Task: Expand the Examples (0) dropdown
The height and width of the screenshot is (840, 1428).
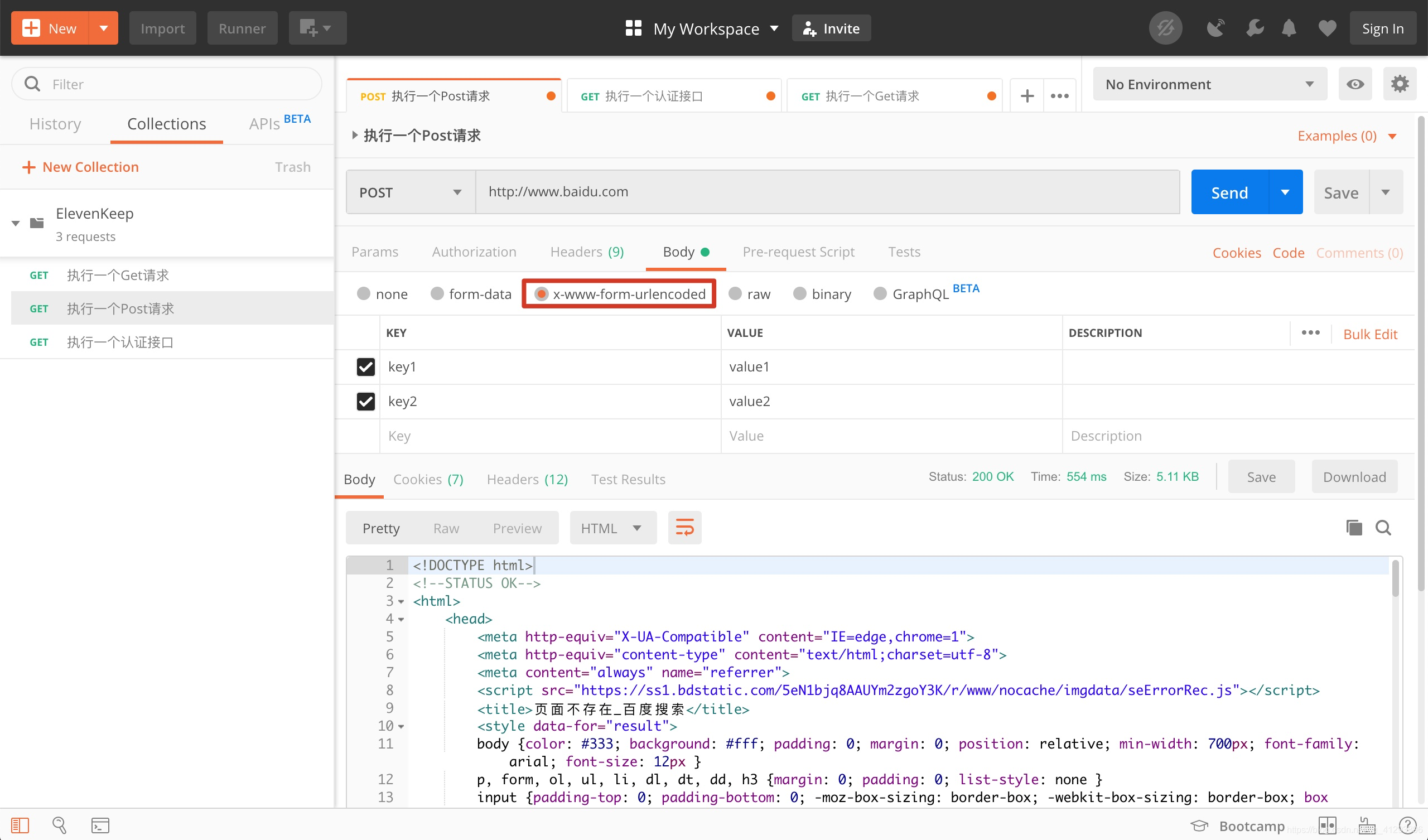Action: pos(1347,136)
